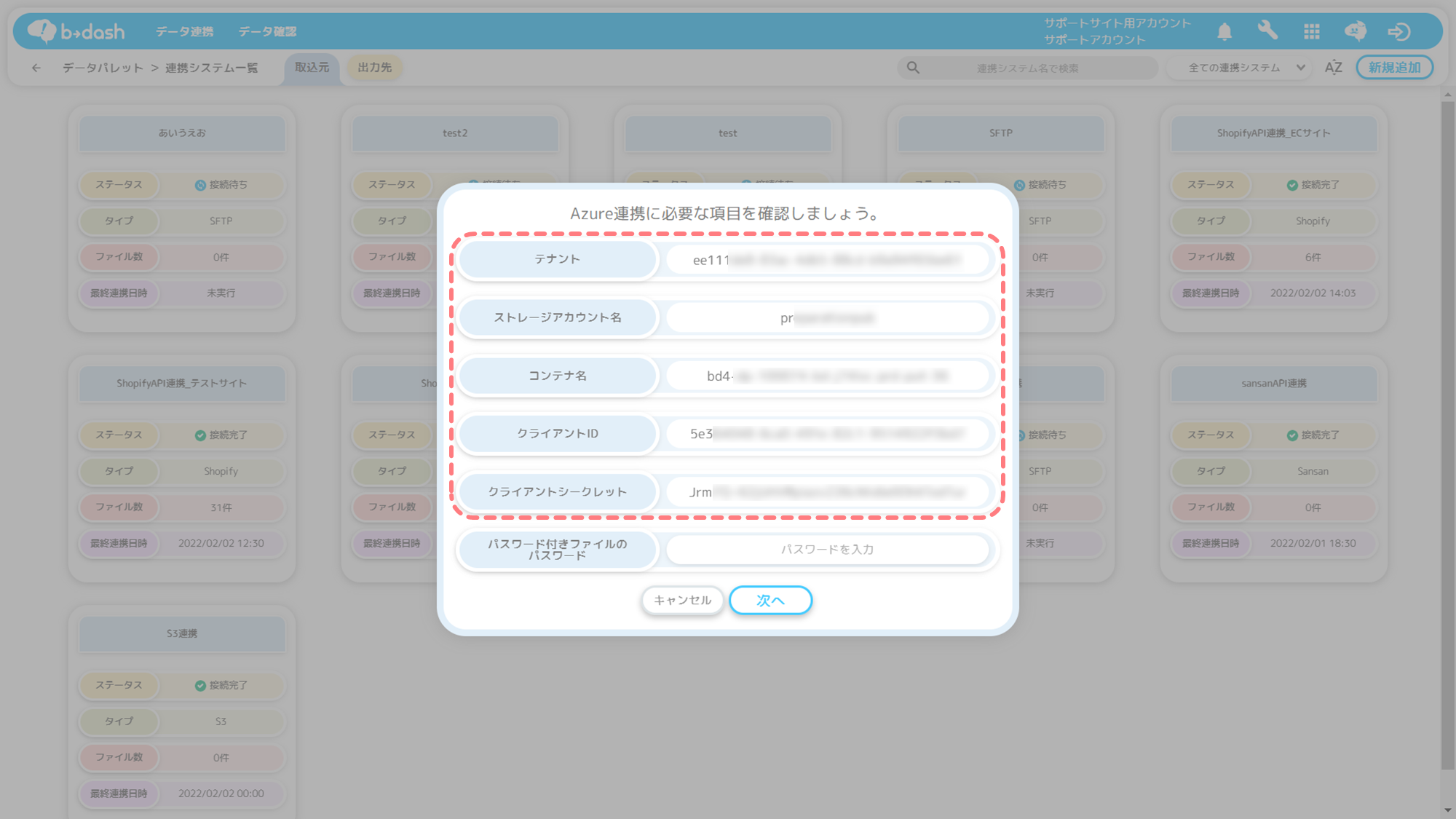Click データパレット breadcrumb link

click(x=103, y=68)
